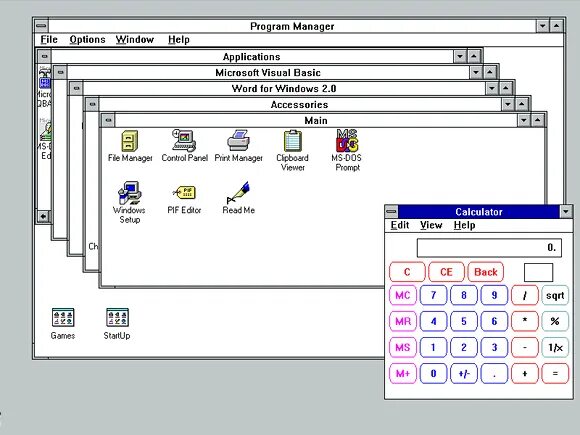
Task: Open Program Manager File menu
Action: click(x=49, y=40)
